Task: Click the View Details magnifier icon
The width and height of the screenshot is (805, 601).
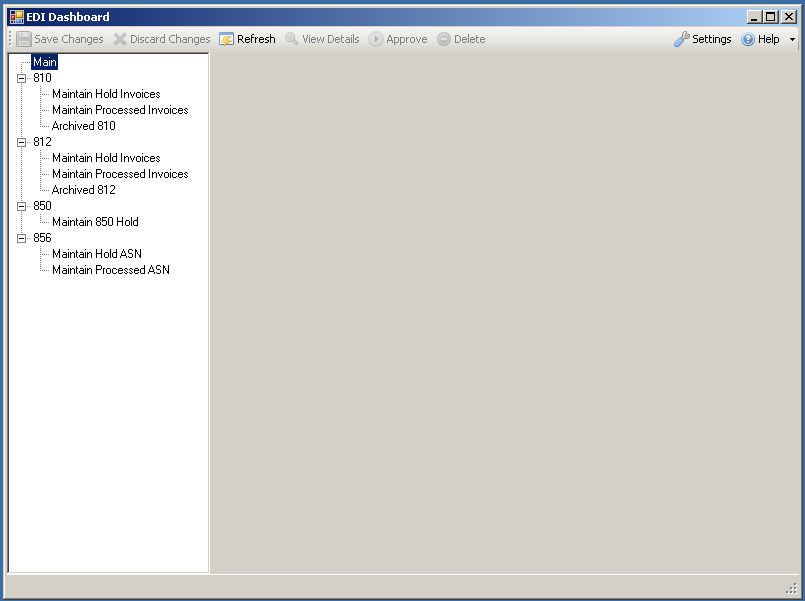Action: (x=291, y=39)
